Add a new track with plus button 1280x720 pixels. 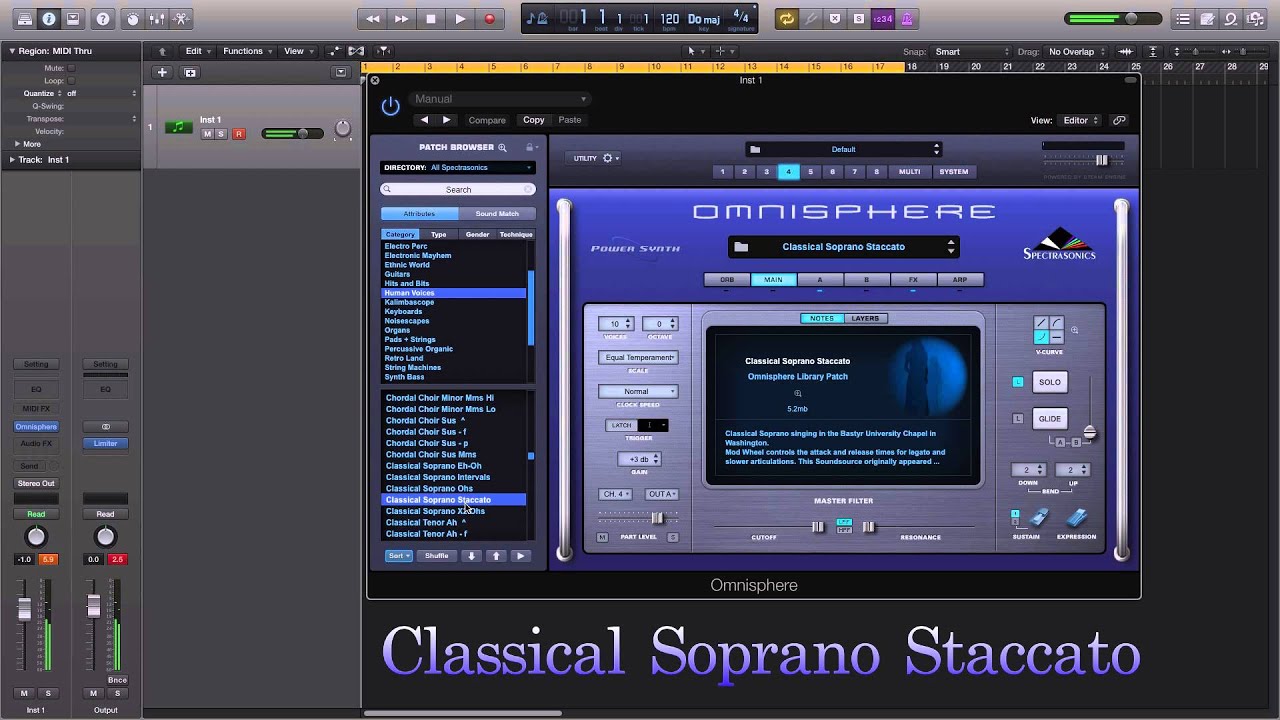coord(162,72)
